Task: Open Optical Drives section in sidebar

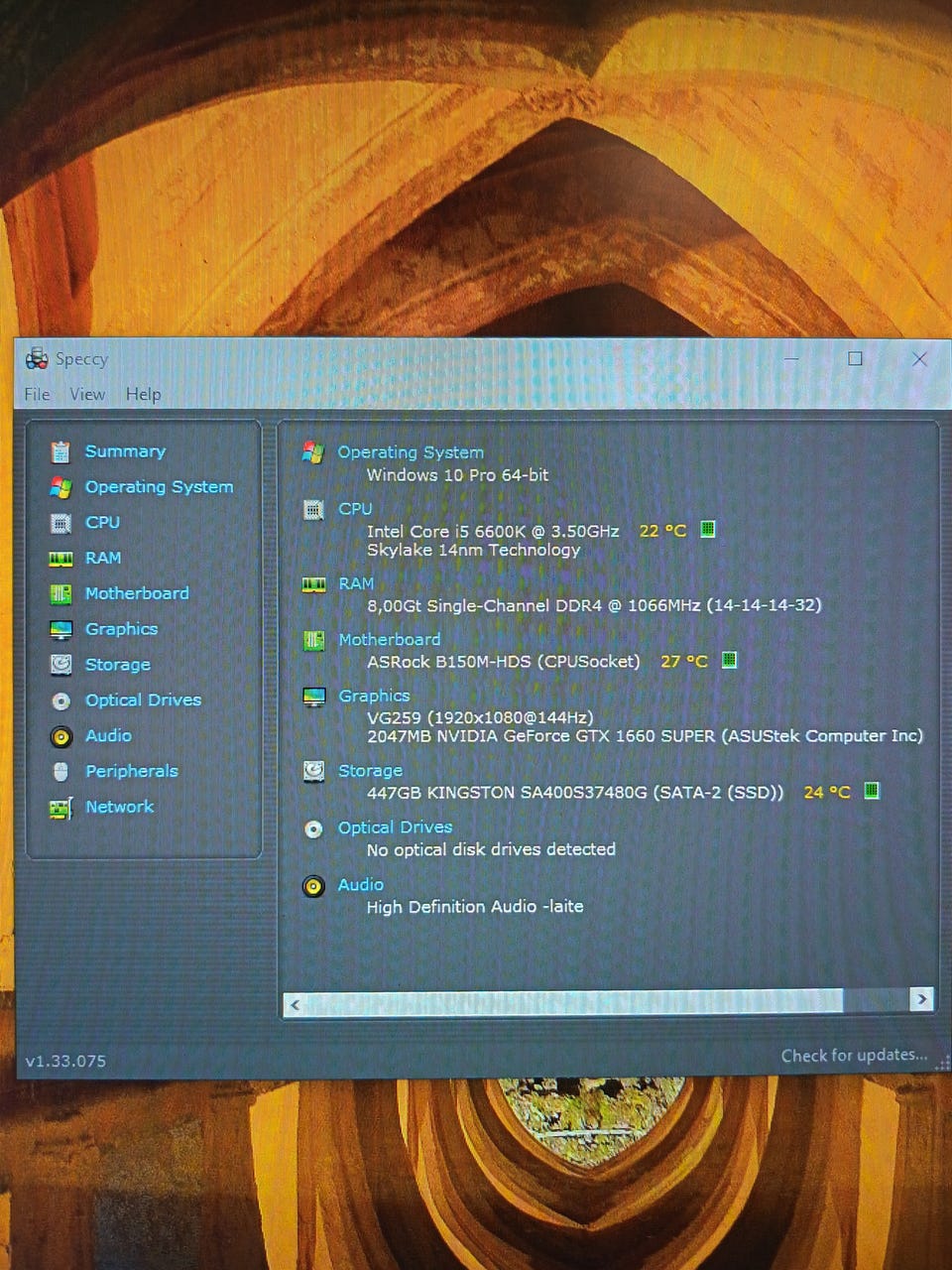Action: [143, 700]
